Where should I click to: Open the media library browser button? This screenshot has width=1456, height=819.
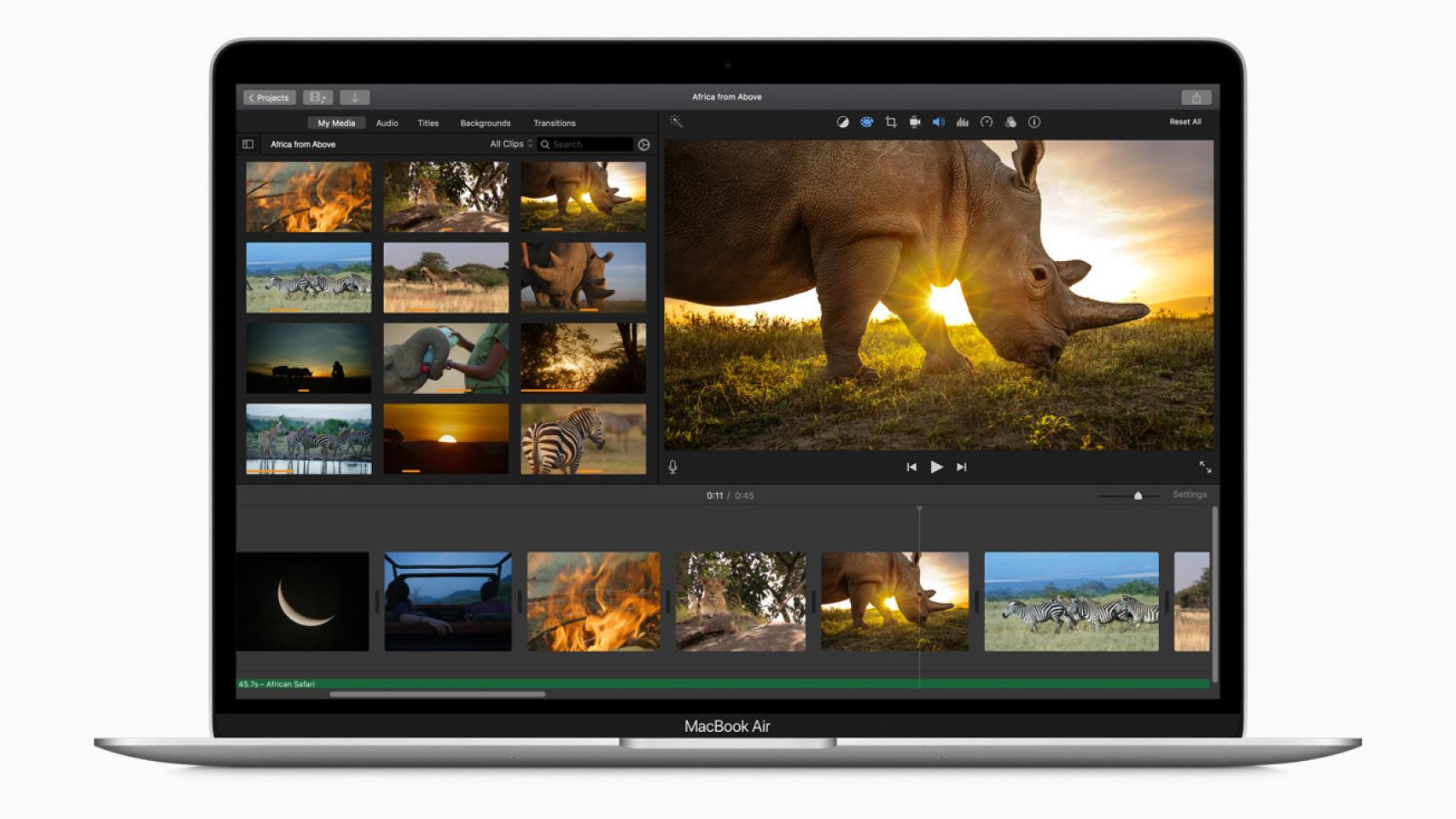[317, 97]
